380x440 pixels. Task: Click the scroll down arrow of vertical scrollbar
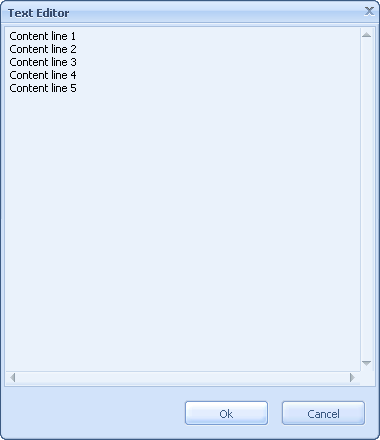[x=367, y=363]
